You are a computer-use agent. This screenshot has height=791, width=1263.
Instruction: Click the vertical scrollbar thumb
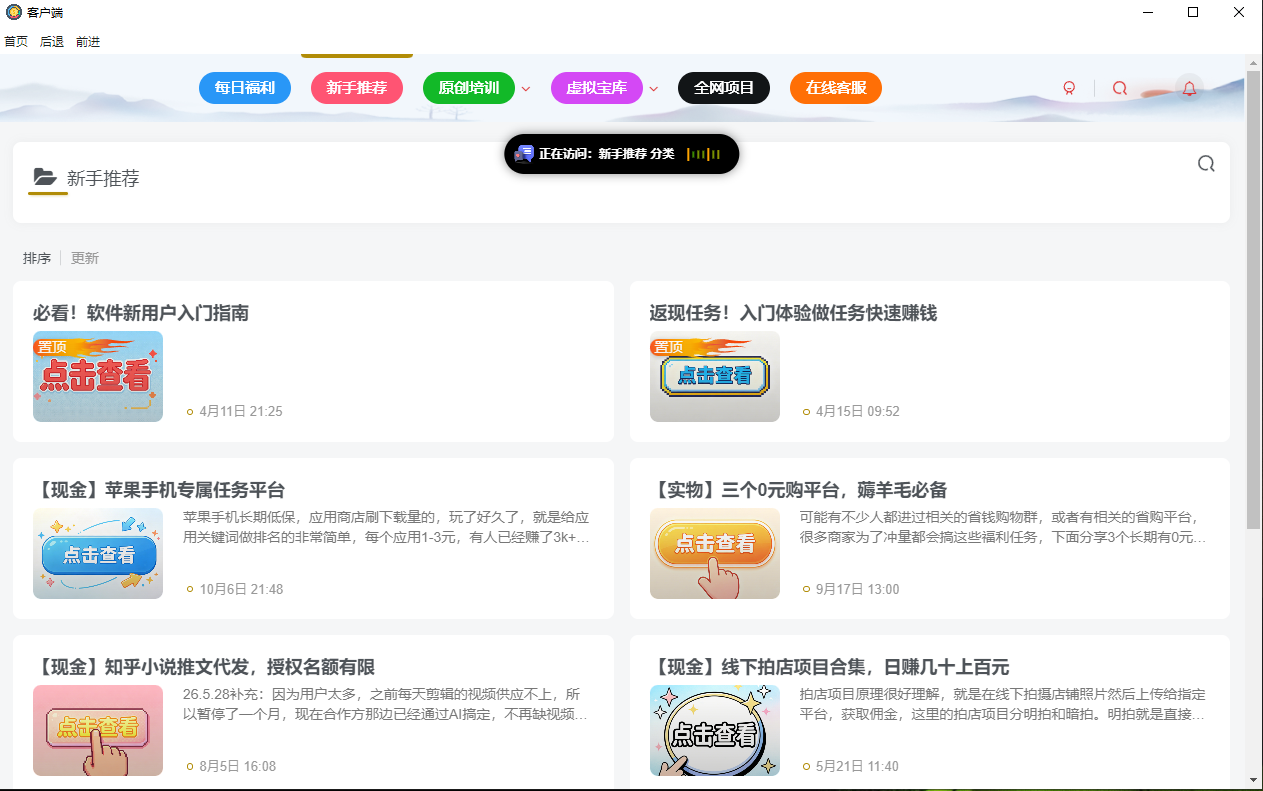point(1254,299)
